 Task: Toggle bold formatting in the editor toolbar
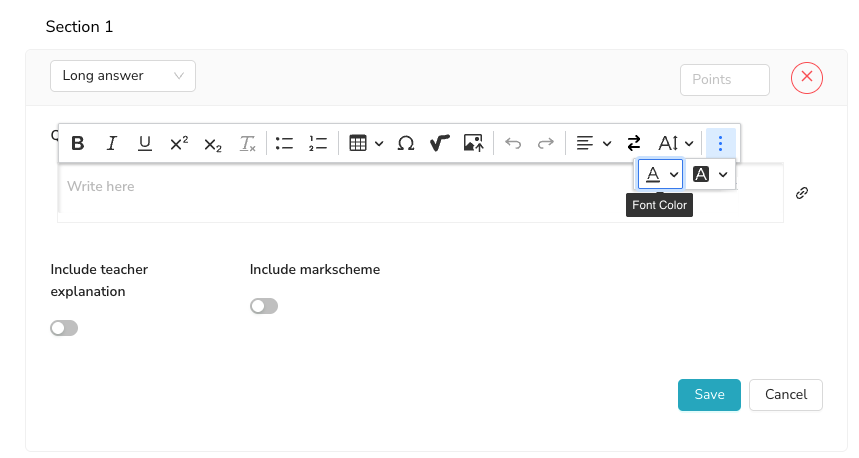pos(78,143)
